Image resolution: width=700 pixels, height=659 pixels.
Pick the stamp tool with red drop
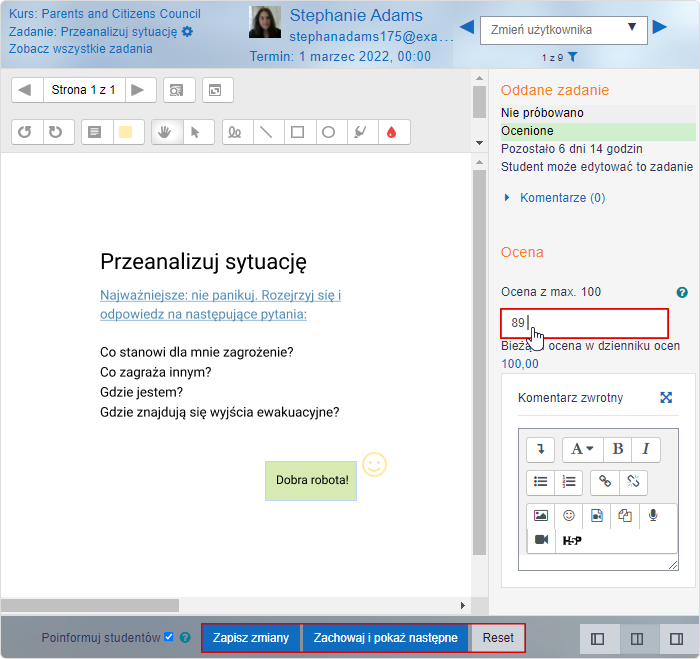390,132
